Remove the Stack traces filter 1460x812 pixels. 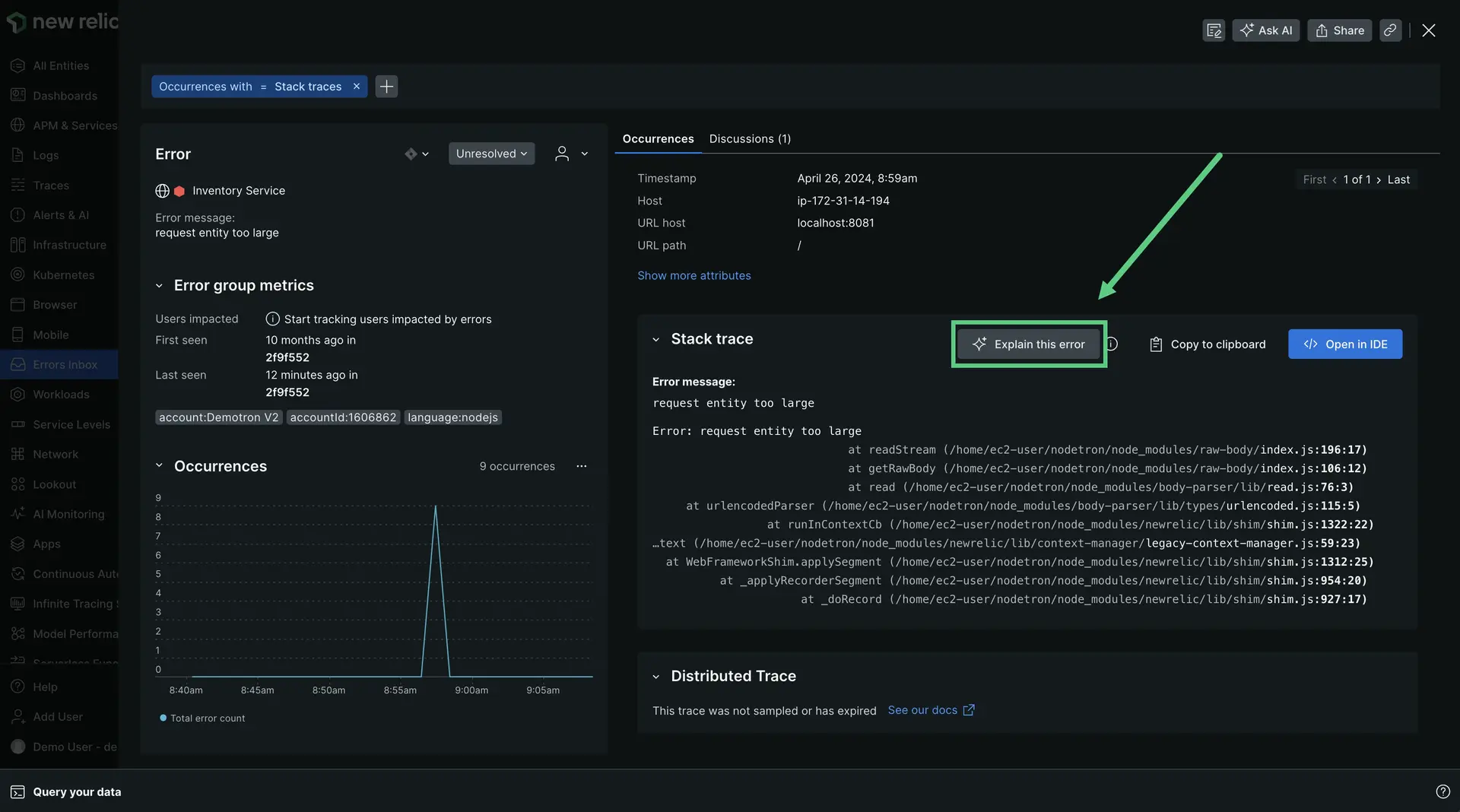[x=356, y=87]
